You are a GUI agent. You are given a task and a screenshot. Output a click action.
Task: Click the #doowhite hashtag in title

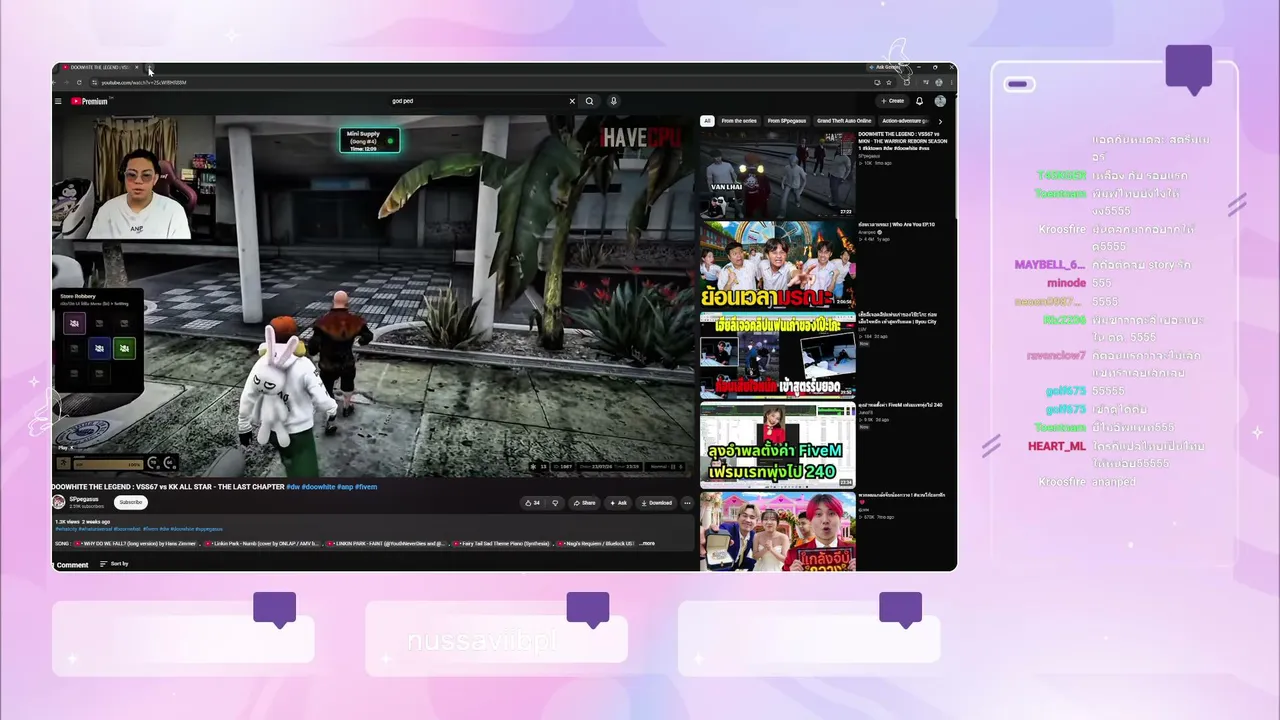tap(317, 487)
